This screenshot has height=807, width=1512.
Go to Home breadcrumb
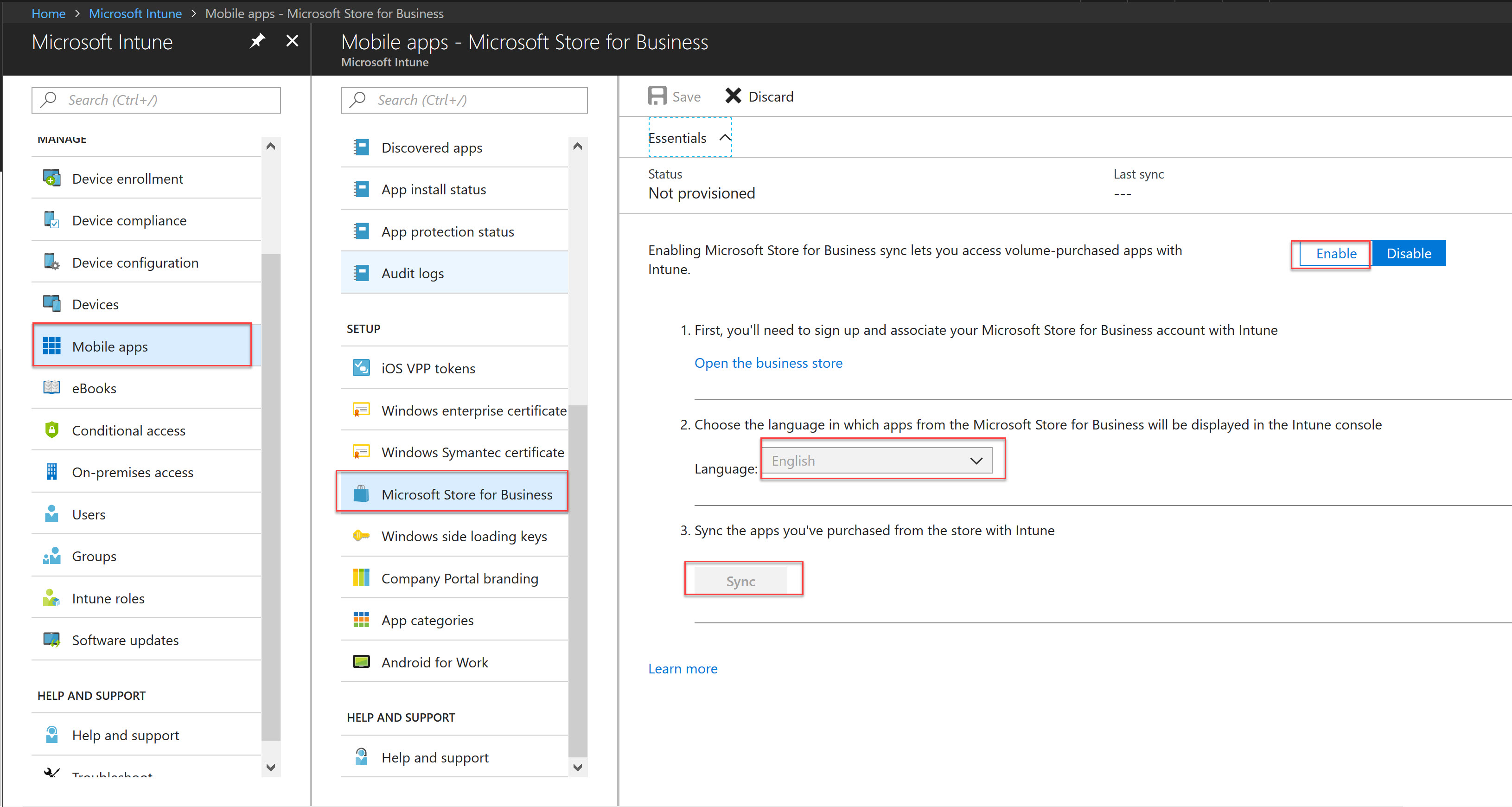[48, 13]
